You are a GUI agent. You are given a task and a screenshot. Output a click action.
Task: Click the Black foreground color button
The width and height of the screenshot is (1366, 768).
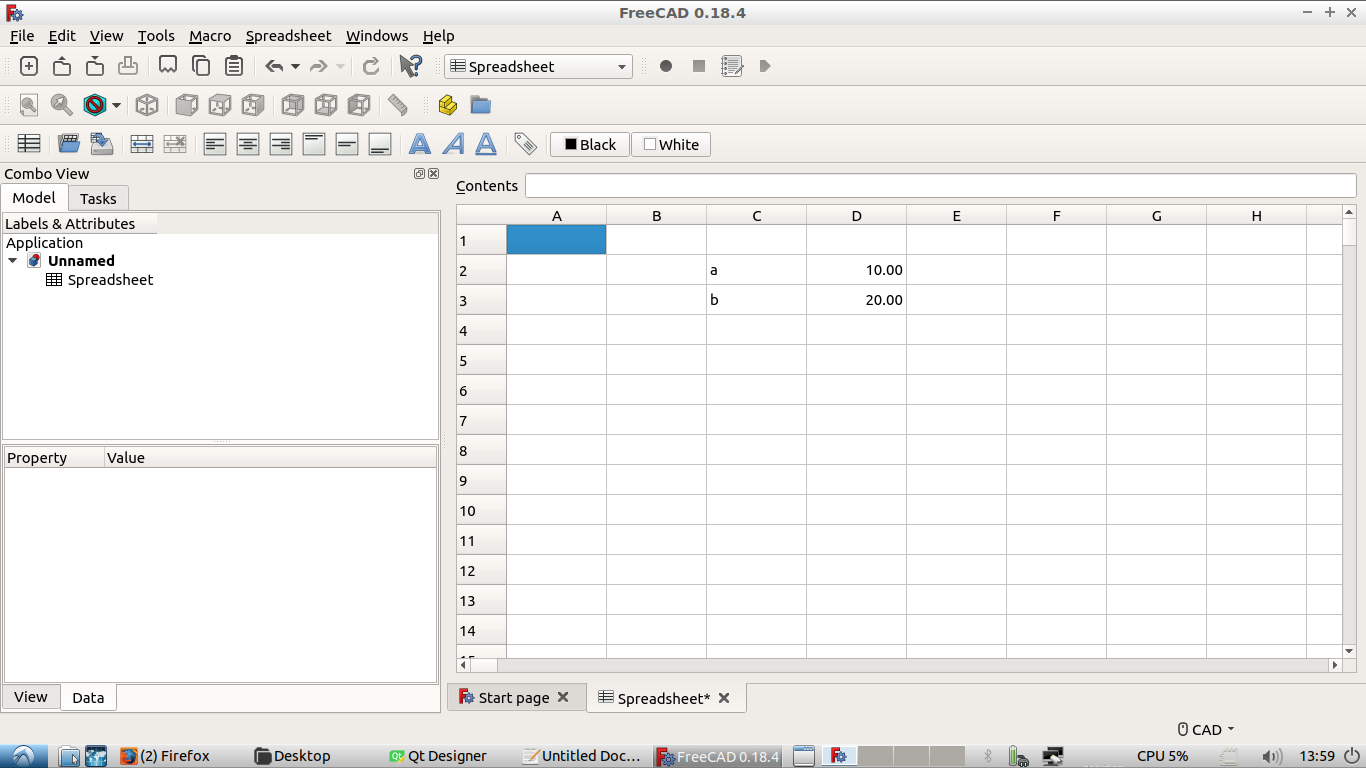pyautogui.click(x=590, y=144)
